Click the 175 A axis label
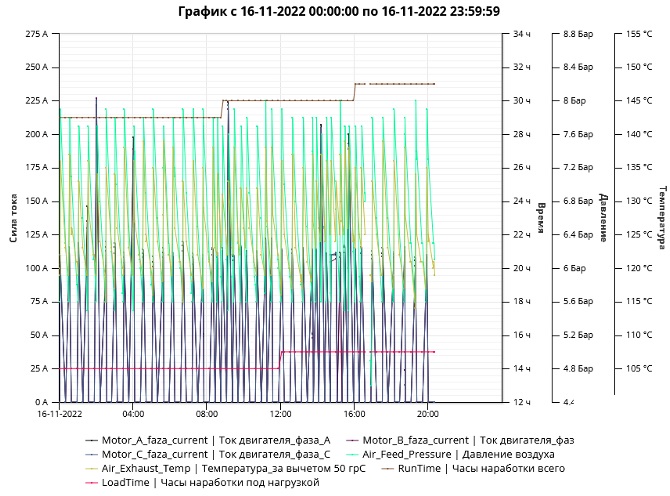670x496 pixels. pyautogui.click(x=36, y=167)
